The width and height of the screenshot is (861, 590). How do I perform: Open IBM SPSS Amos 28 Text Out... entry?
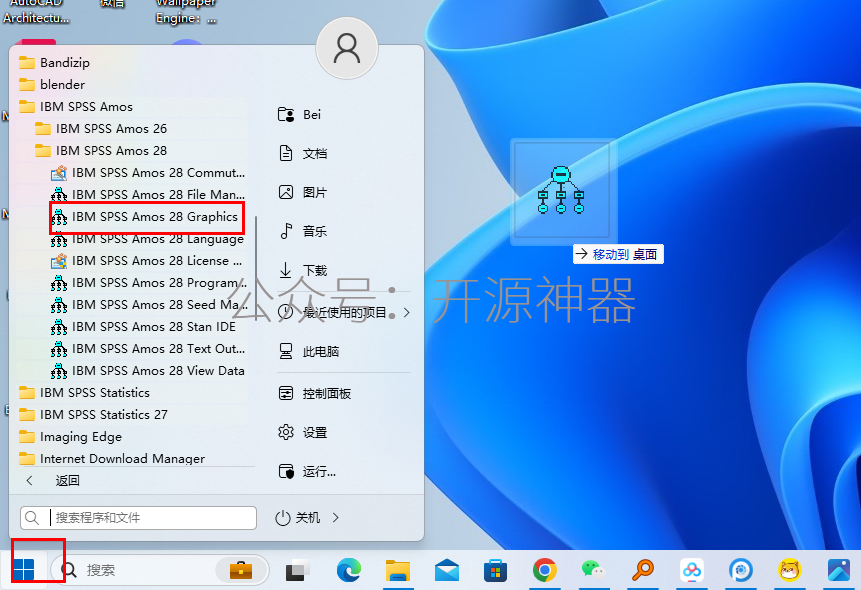coord(148,349)
